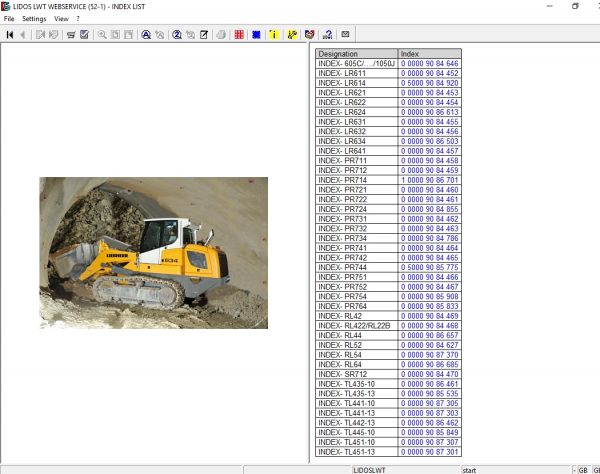600x474 pixels.
Task: Select row INDEX- PR752
Action: [388, 287]
